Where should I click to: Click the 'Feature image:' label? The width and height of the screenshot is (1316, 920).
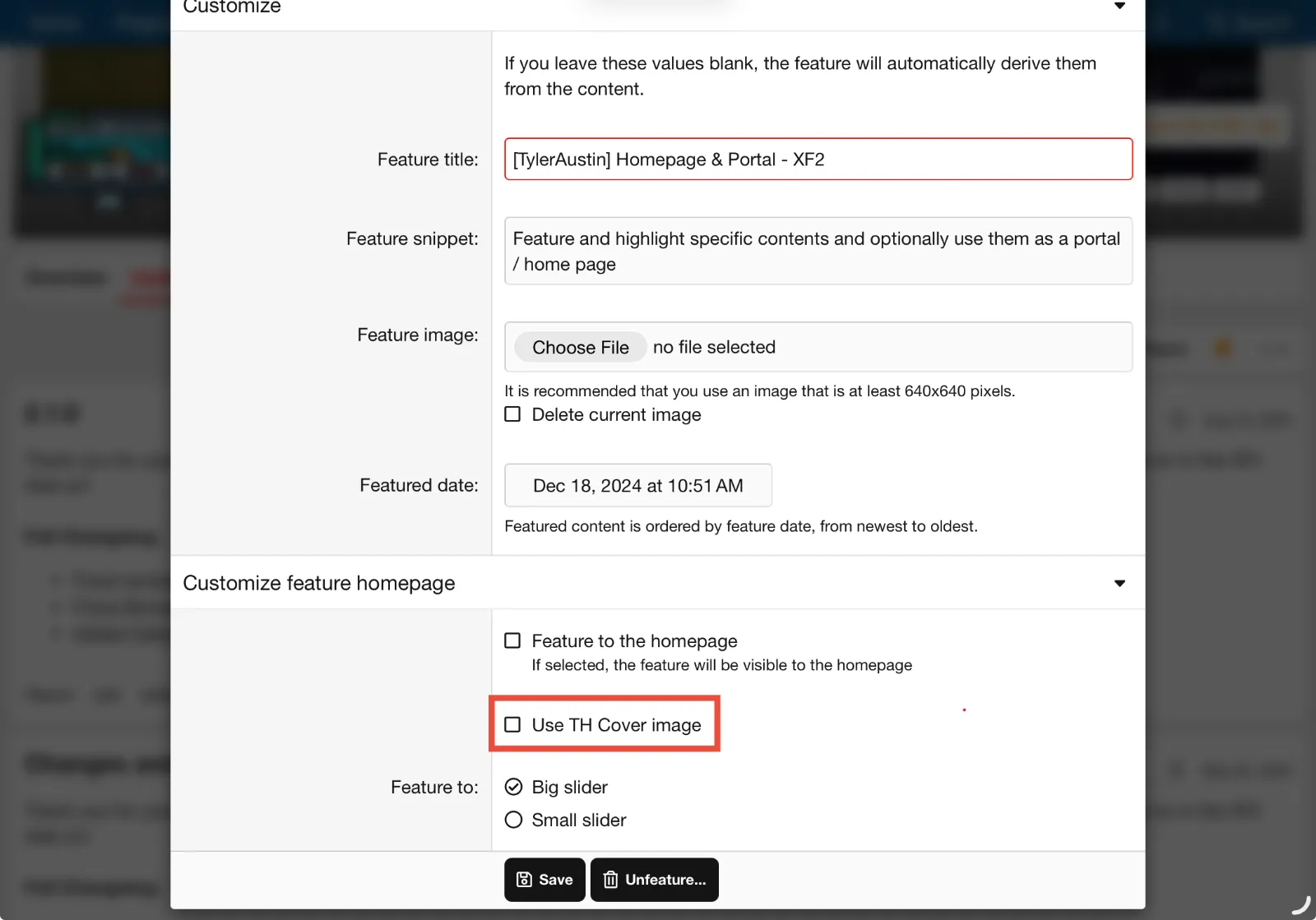coord(417,335)
